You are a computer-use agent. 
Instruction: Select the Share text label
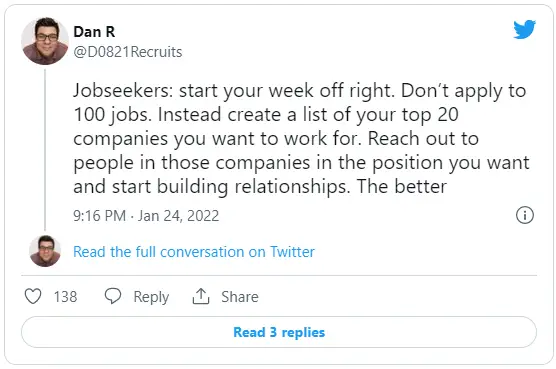(x=240, y=297)
